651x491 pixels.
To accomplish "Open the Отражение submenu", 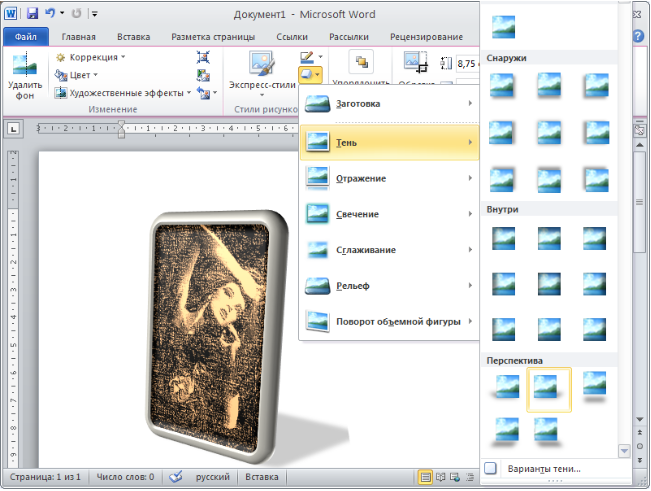I will [x=388, y=178].
